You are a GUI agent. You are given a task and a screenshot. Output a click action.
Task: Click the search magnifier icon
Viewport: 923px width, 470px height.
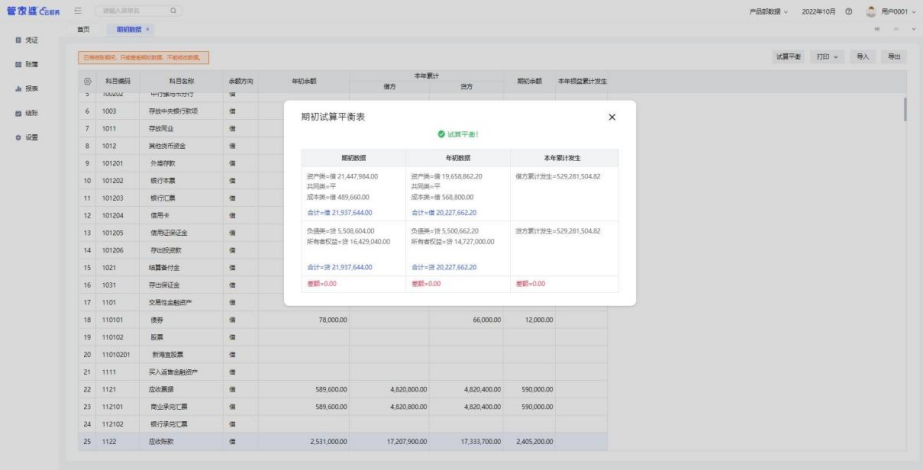[x=173, y=10]
